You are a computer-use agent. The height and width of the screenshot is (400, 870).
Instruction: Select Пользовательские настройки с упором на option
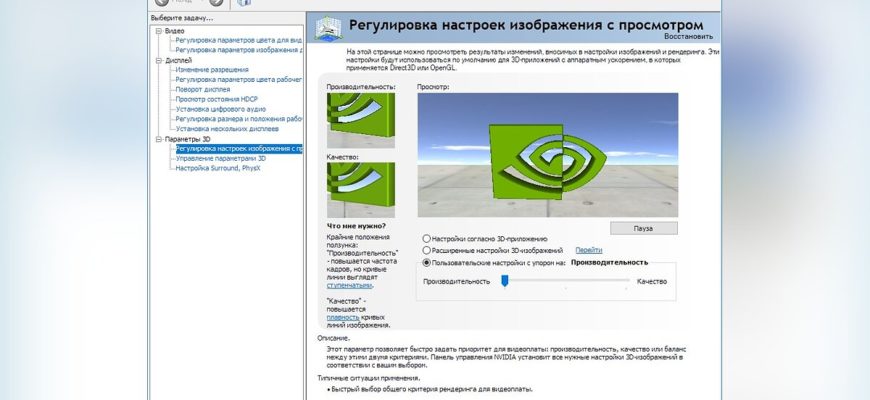tap(426, 262)
